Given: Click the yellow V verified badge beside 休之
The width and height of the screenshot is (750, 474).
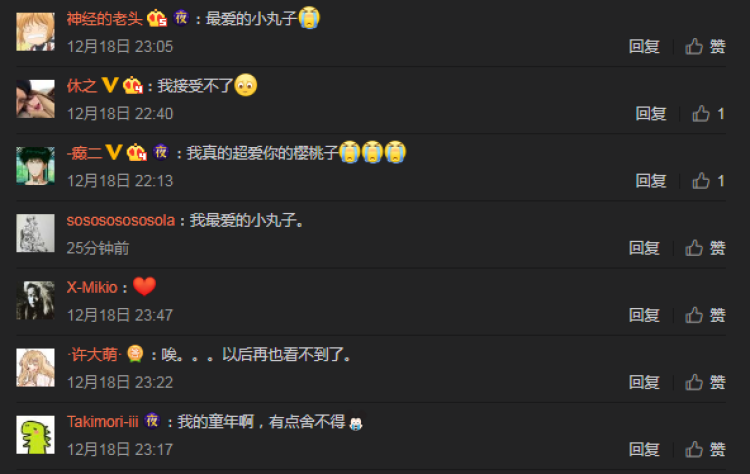Looking at the screenshot, I should pos(110,86).
